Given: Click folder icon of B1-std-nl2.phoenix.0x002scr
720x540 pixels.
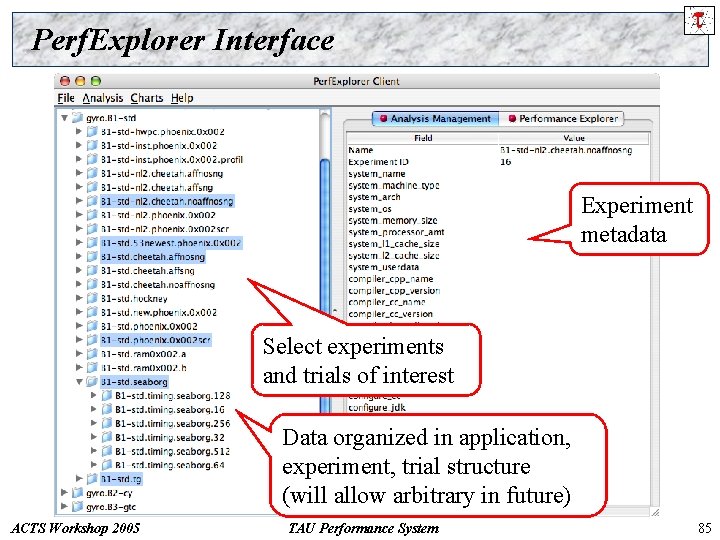Looking at the screenshot, I should [92, 229].
